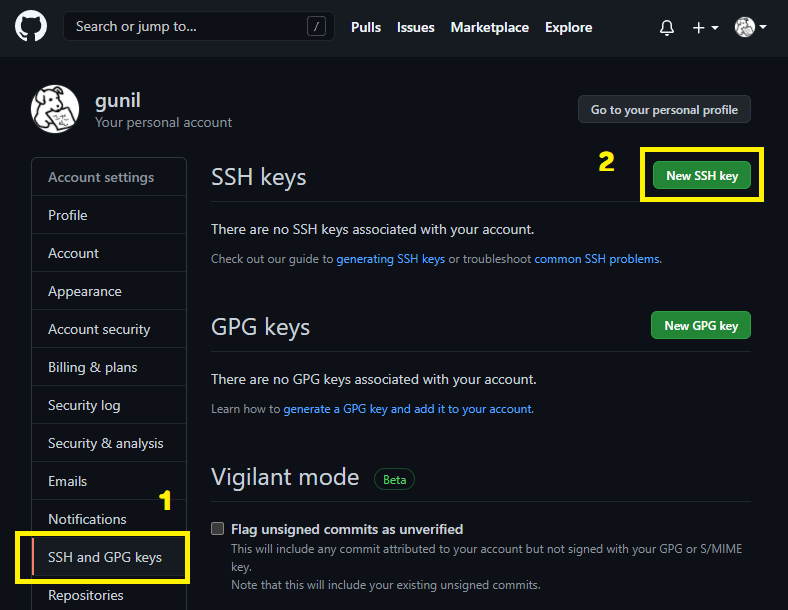
Task: Click Go to your personal profile button
Action: click(x=664, y=110)
